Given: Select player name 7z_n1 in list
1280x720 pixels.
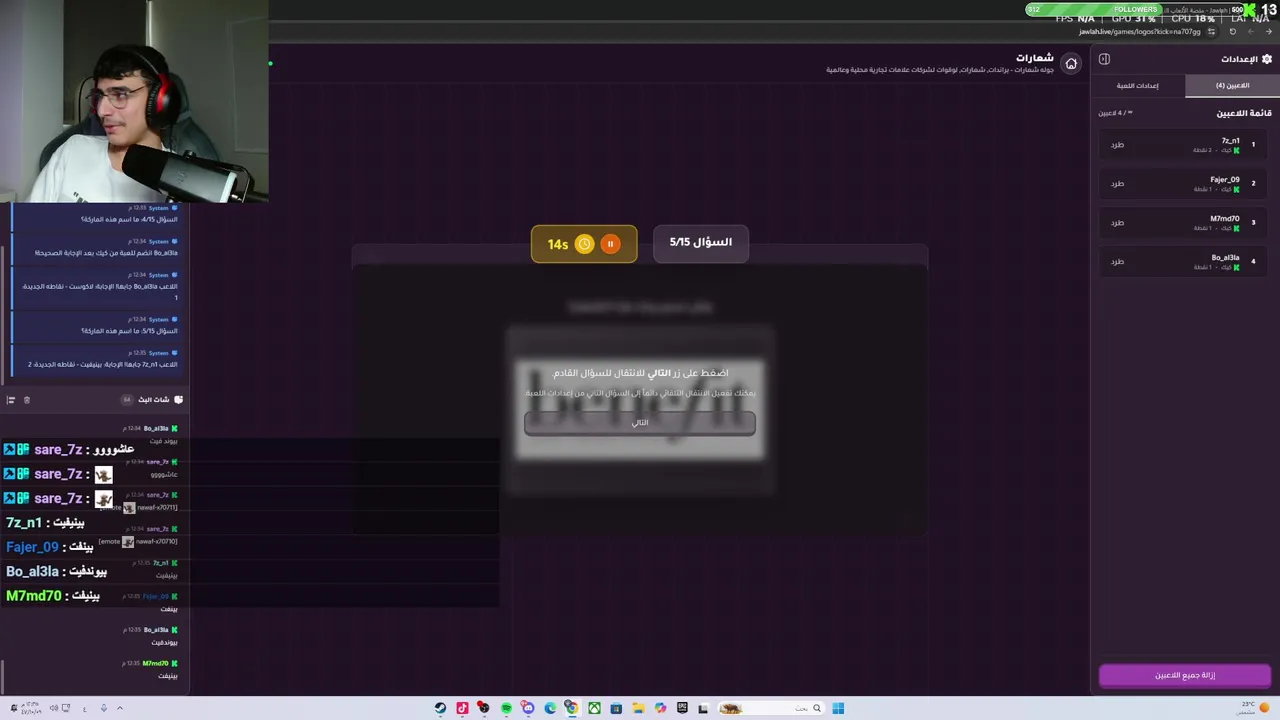Looking at the screenshot, I should tap(1230, 140).
